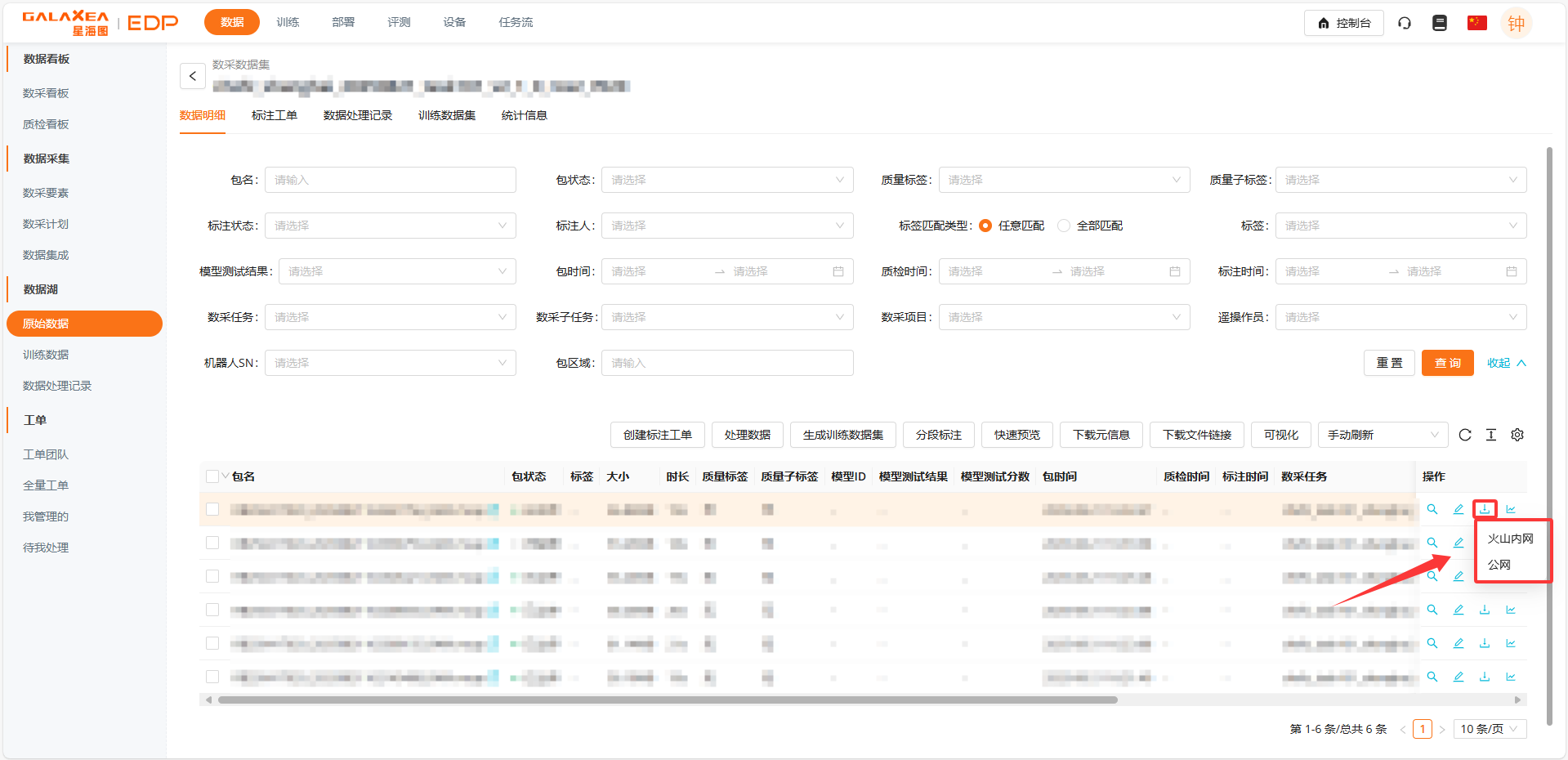Open the headset support icon in header
This screenshot has height=760, width=1568.
1404,23
